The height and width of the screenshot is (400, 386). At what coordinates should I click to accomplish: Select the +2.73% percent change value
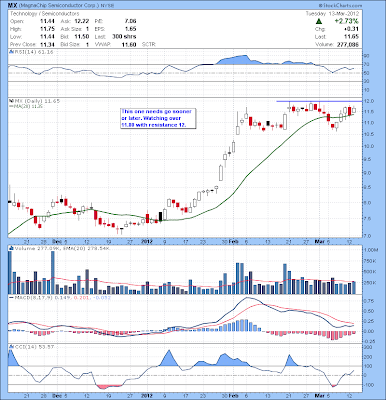click(347, 21)
